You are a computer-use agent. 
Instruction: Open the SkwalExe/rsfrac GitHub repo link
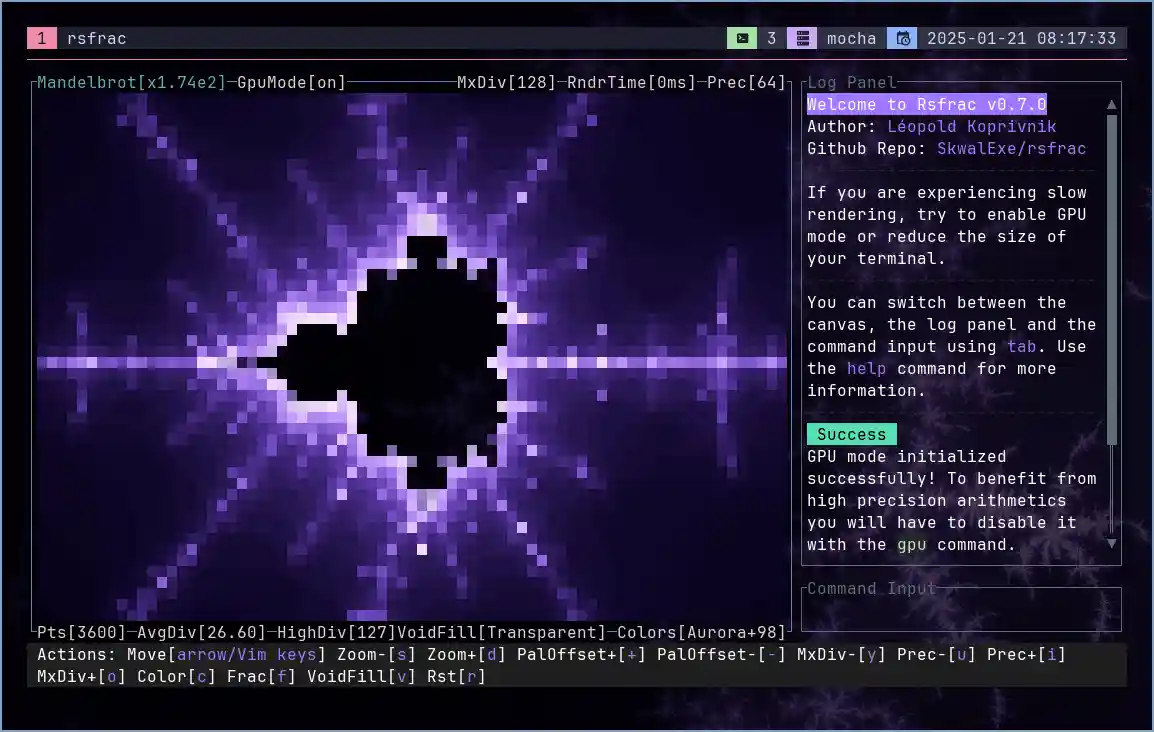[1011, 148]
